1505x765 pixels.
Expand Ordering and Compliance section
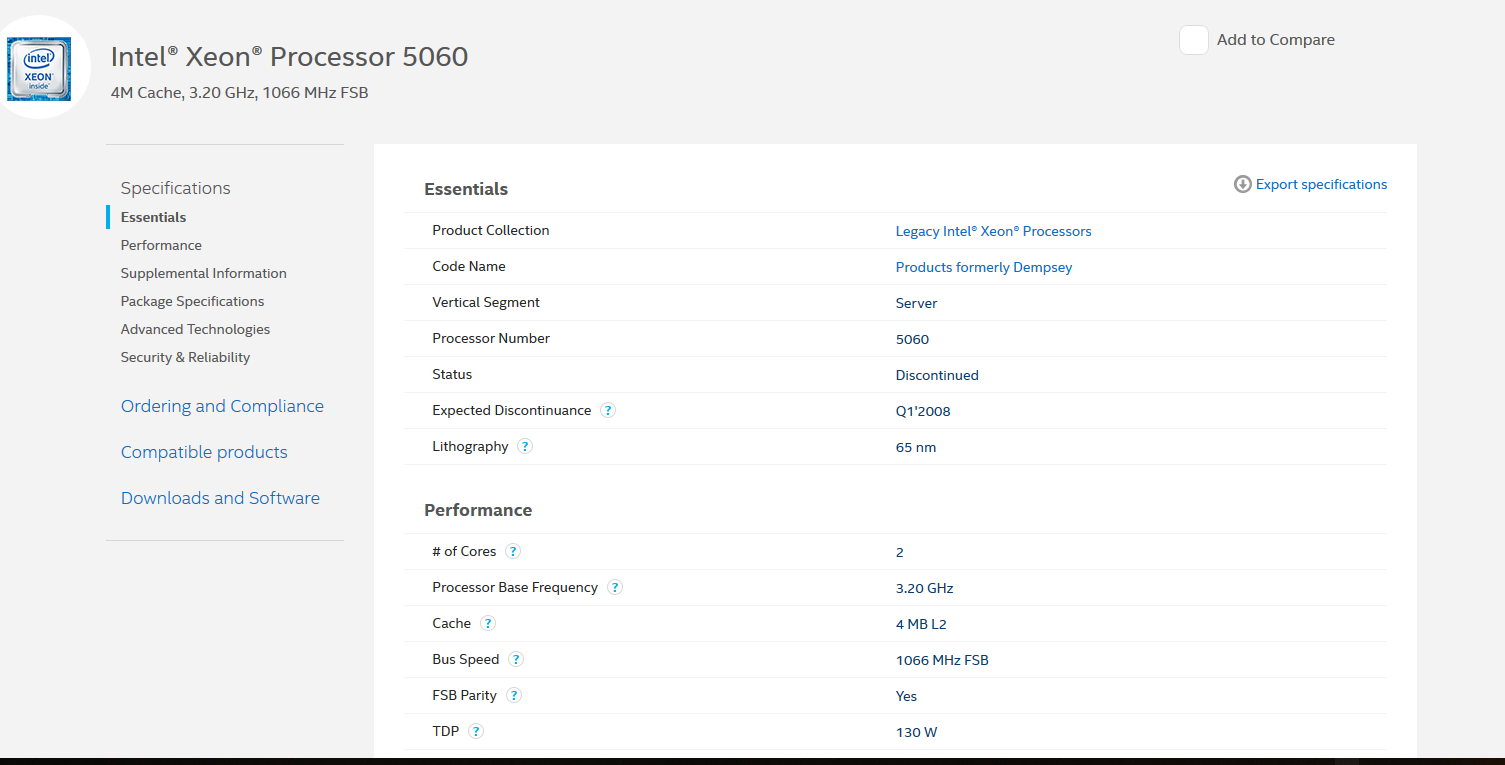coord(222,406)
